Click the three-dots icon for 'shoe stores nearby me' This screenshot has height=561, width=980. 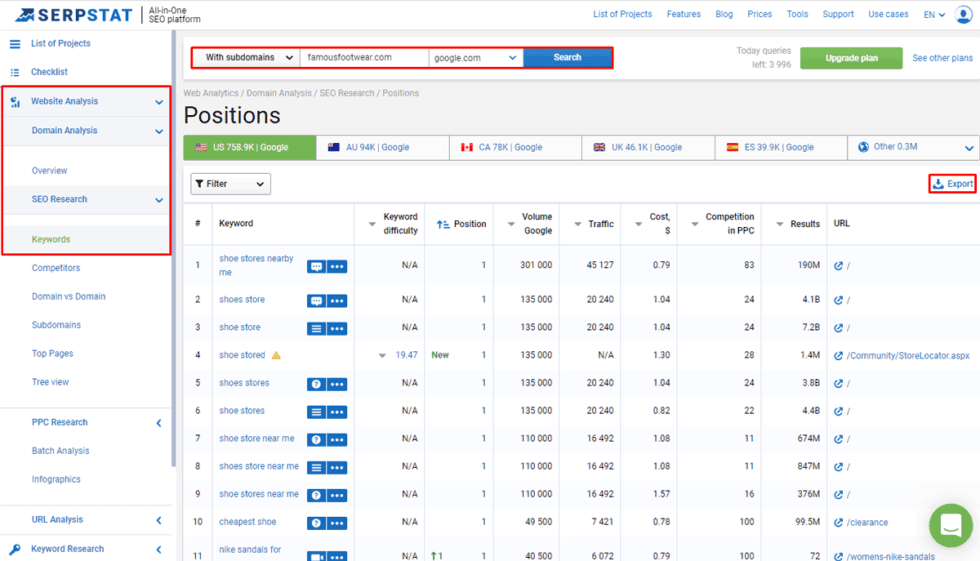tap(337, 266)
